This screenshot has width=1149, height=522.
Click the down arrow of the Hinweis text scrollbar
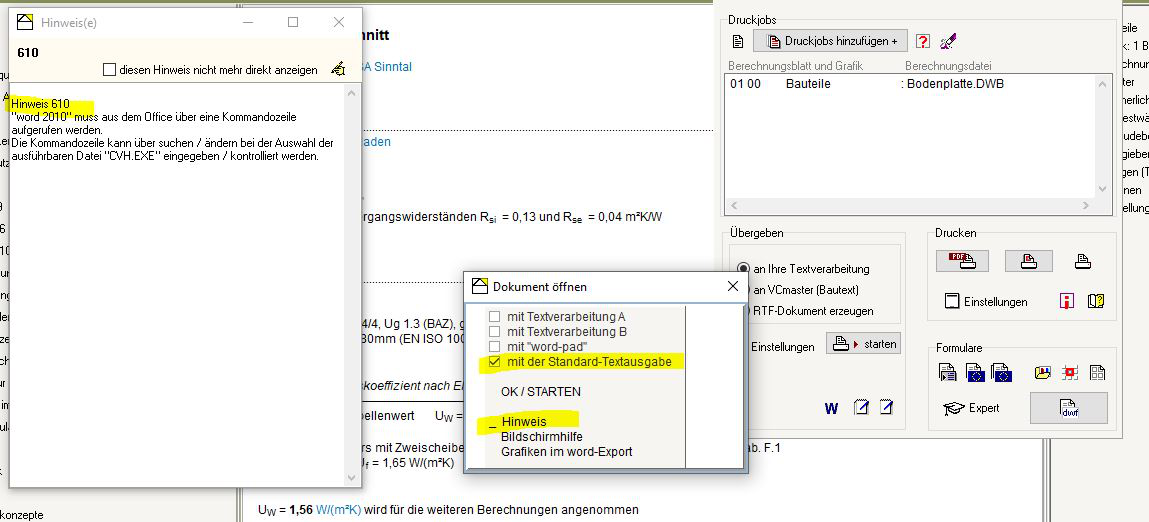(x=354, y=478)
